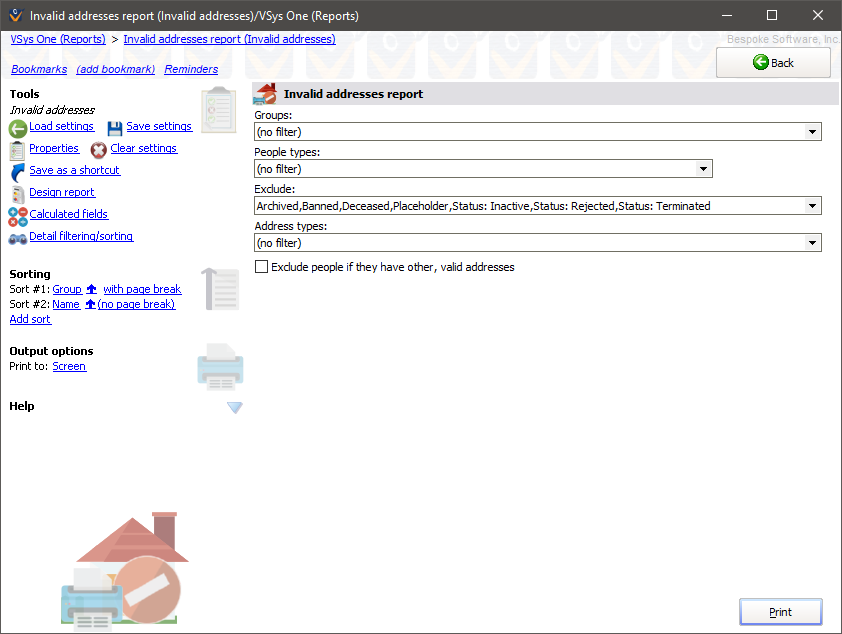
Task: Expand the Help section triangle
Action: coord(235,407)
